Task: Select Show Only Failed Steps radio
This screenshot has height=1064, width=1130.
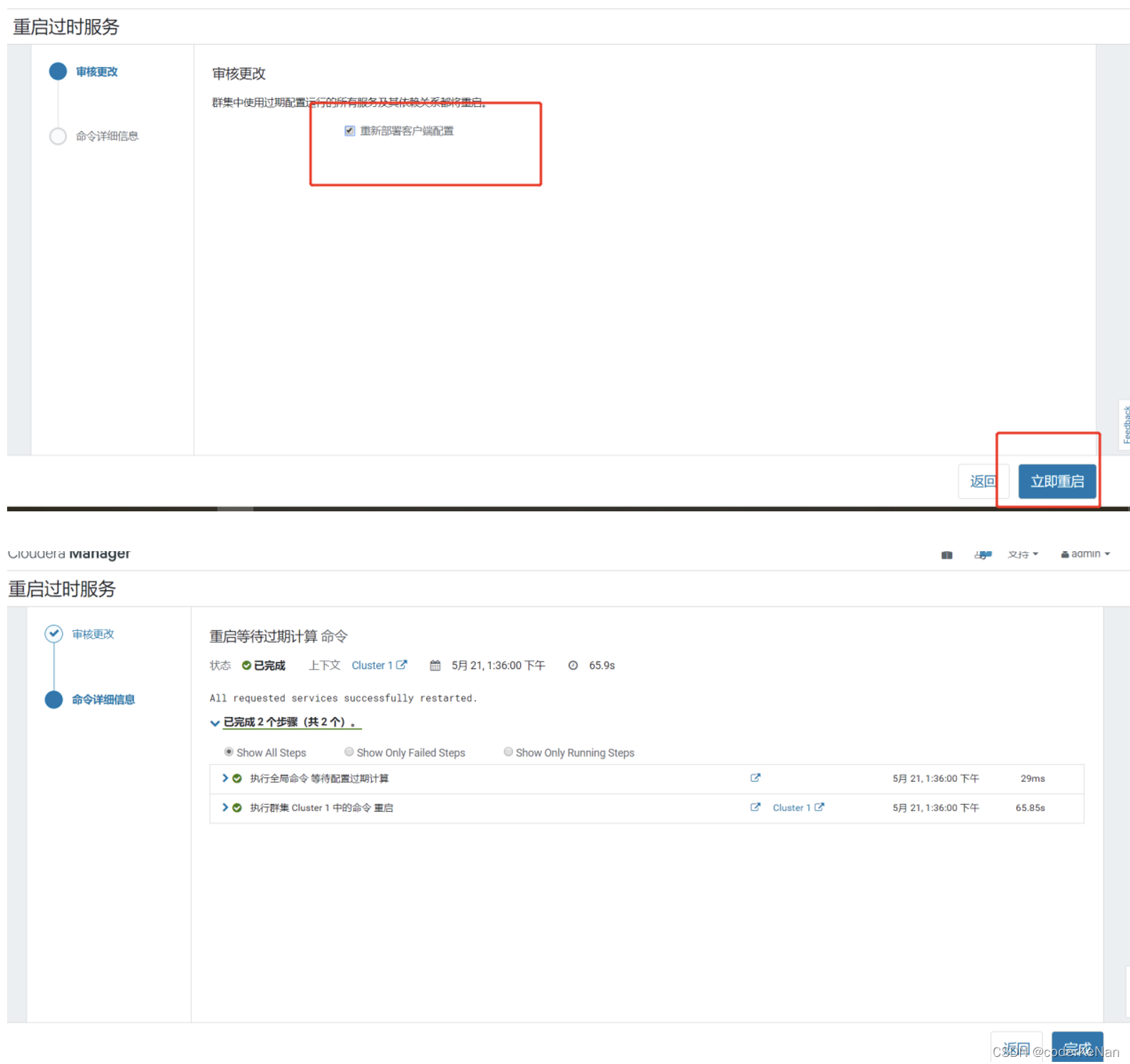Action: [349, 751]
